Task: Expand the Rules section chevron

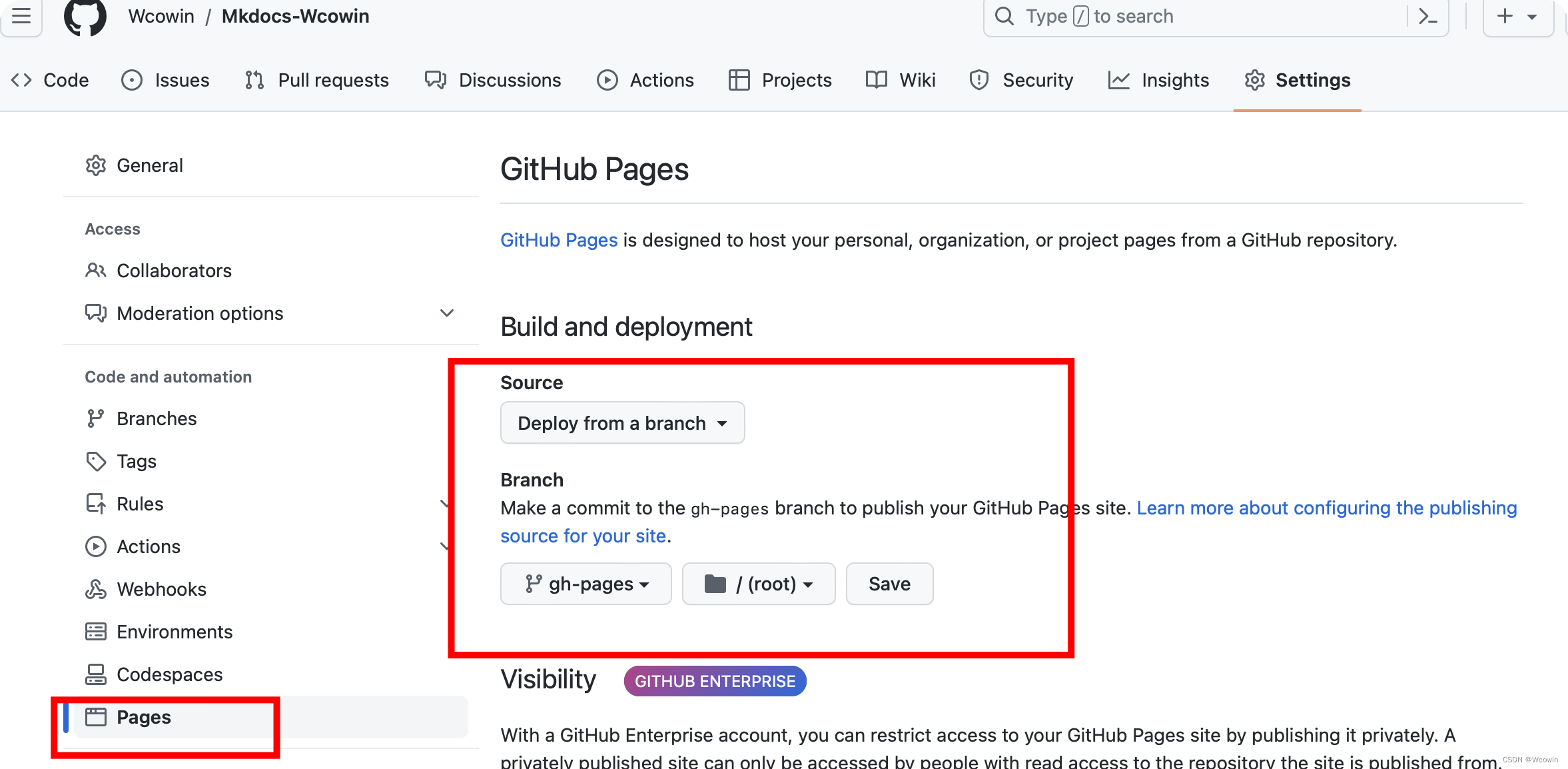Action: [x=446, y=504]
